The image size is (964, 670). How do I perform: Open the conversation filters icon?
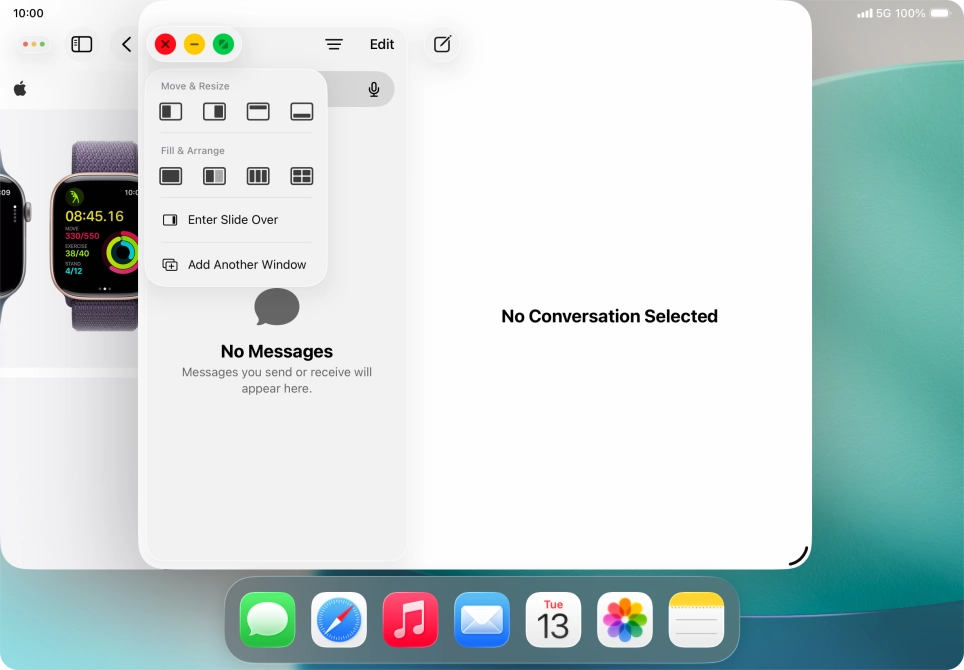click(333, 44)
